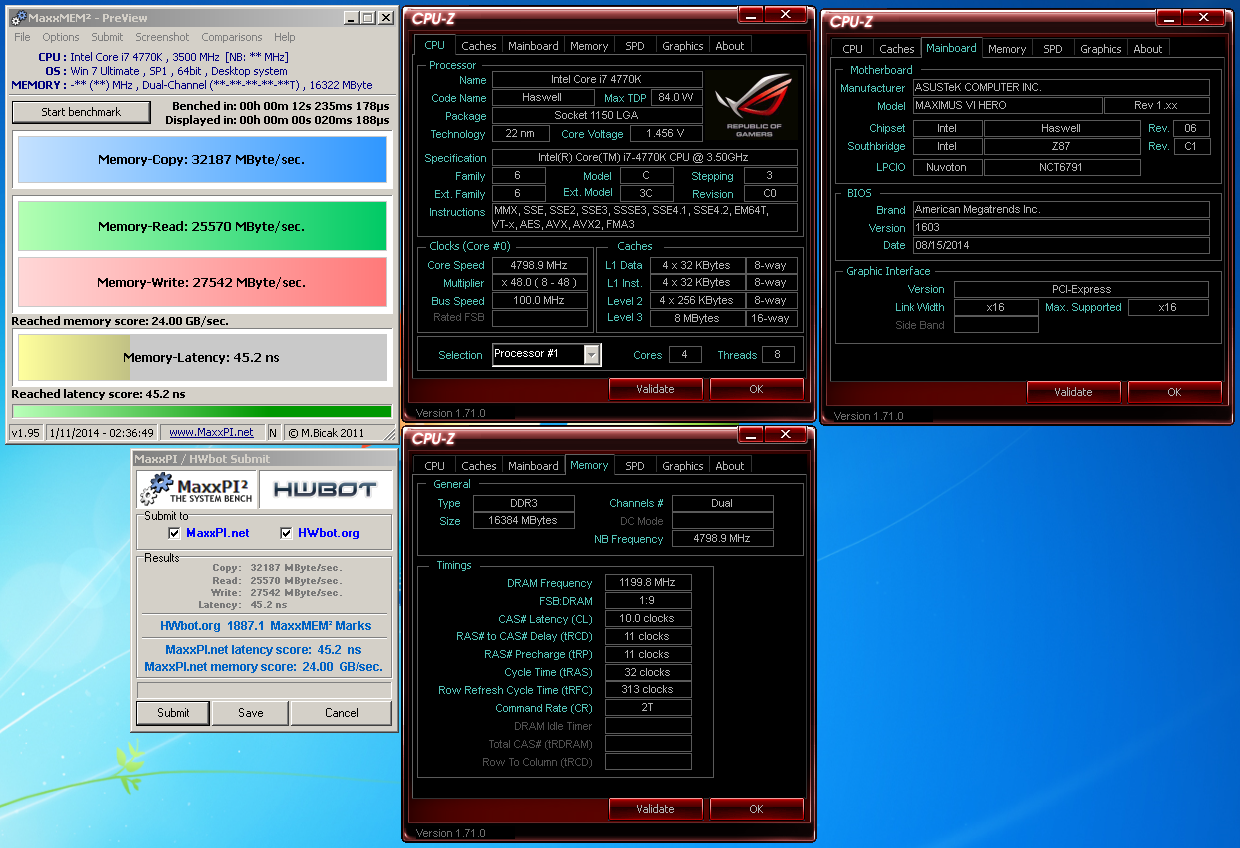The height and width of the screenshot is (848, 1240).
Task: Click the DRAM Frequency 1199.8 MHz field
Action: (649, 583)
